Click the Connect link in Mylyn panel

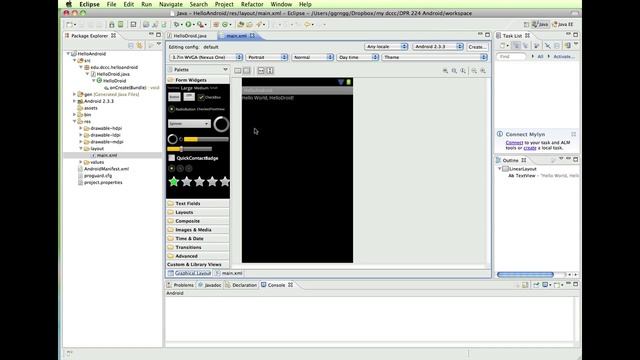(x=514, y=142)
